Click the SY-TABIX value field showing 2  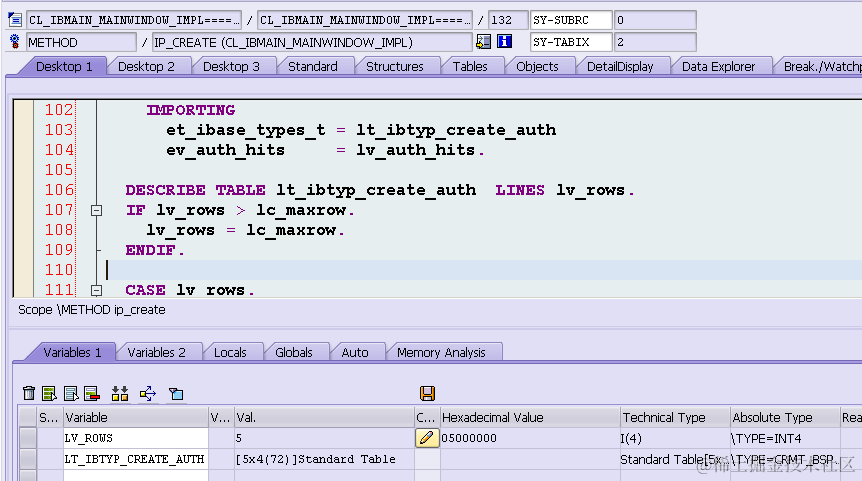pos(655,42)
